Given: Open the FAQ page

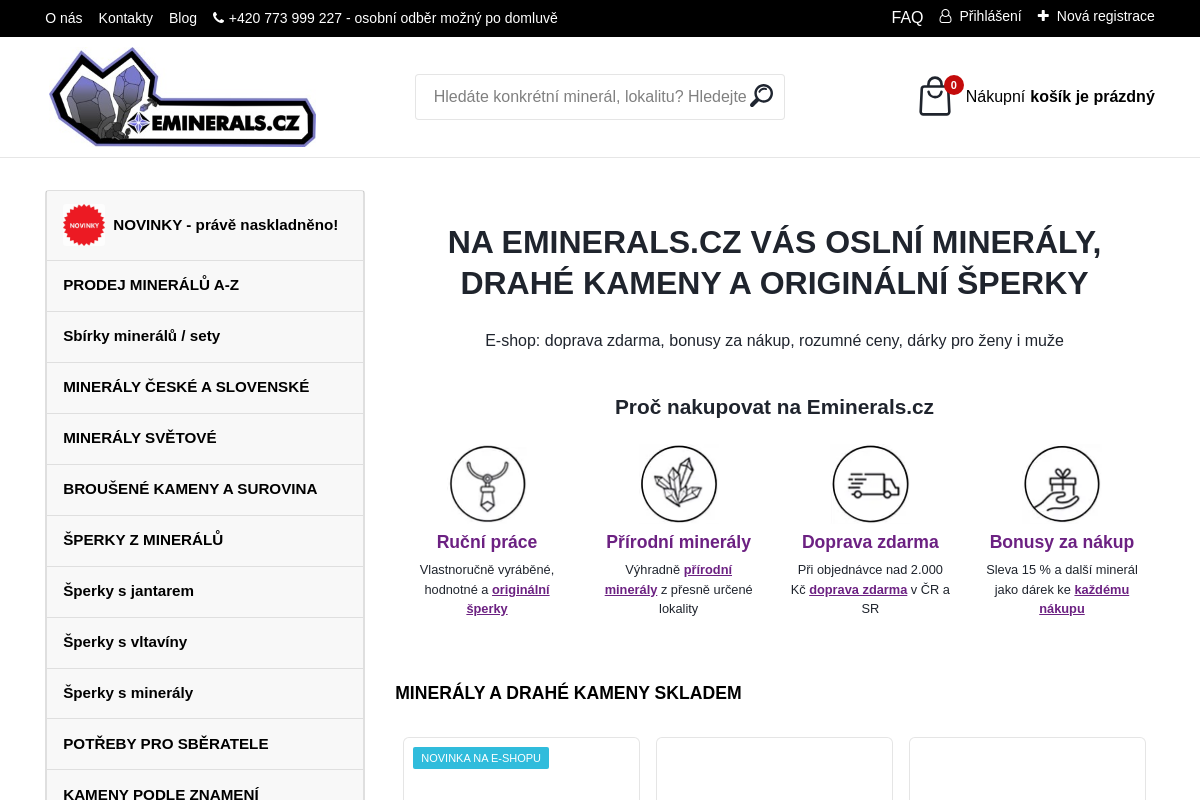Looking at the screenshot, I should [x=907, y=17].
